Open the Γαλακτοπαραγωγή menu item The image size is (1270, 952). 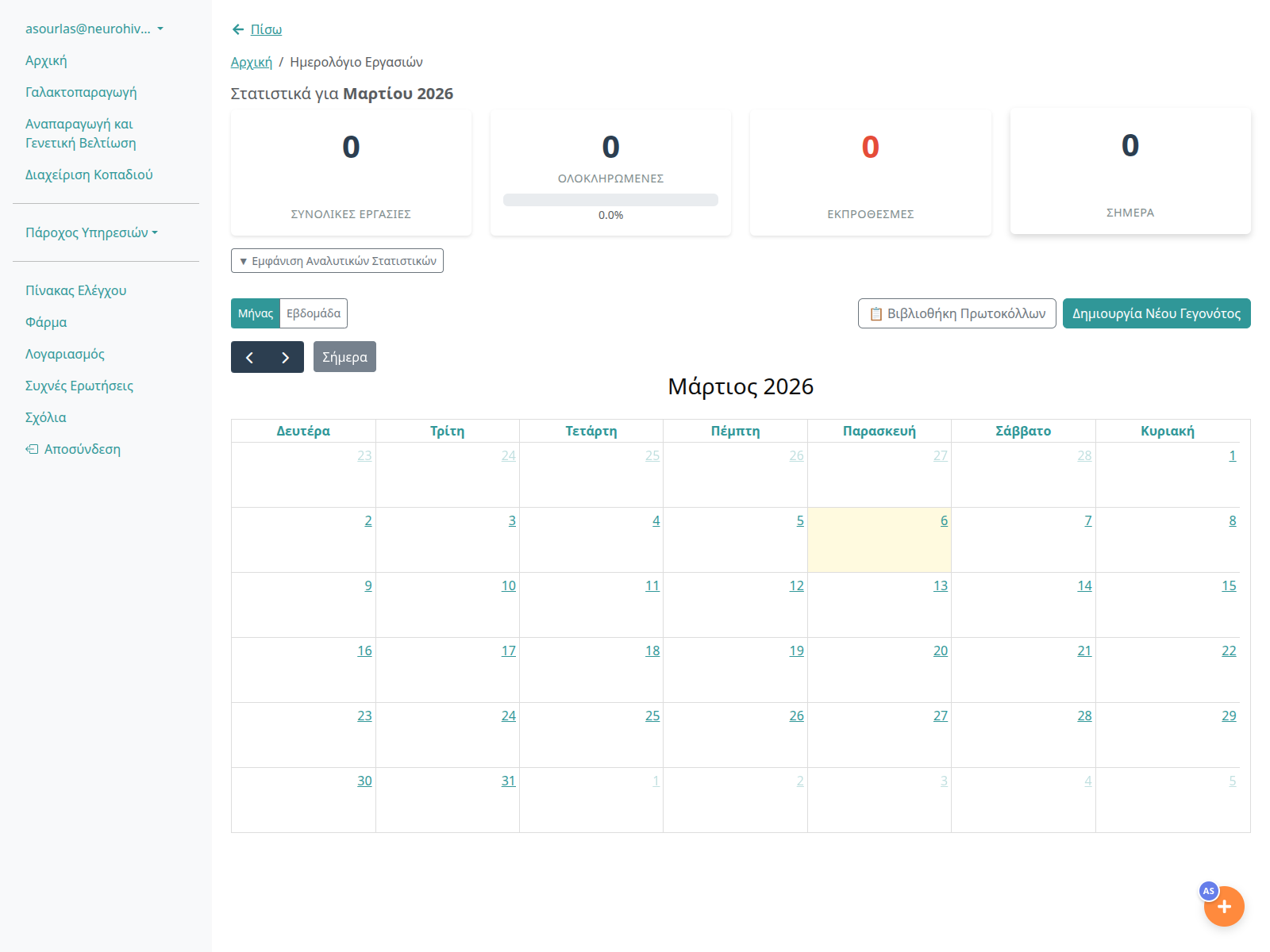tap(82, 92)
